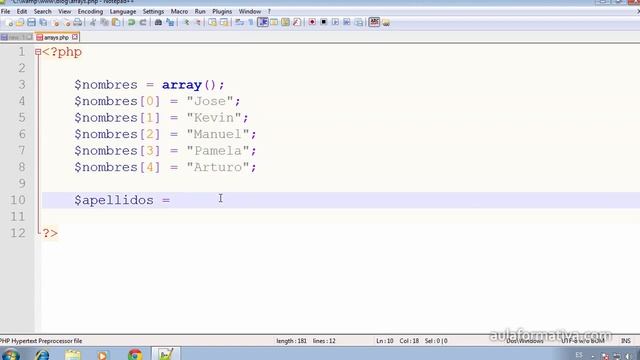Click Synchronize Vertical Scrolling icon
The width and height of the screenshot is (640, 360).
(x=212, y=22)
